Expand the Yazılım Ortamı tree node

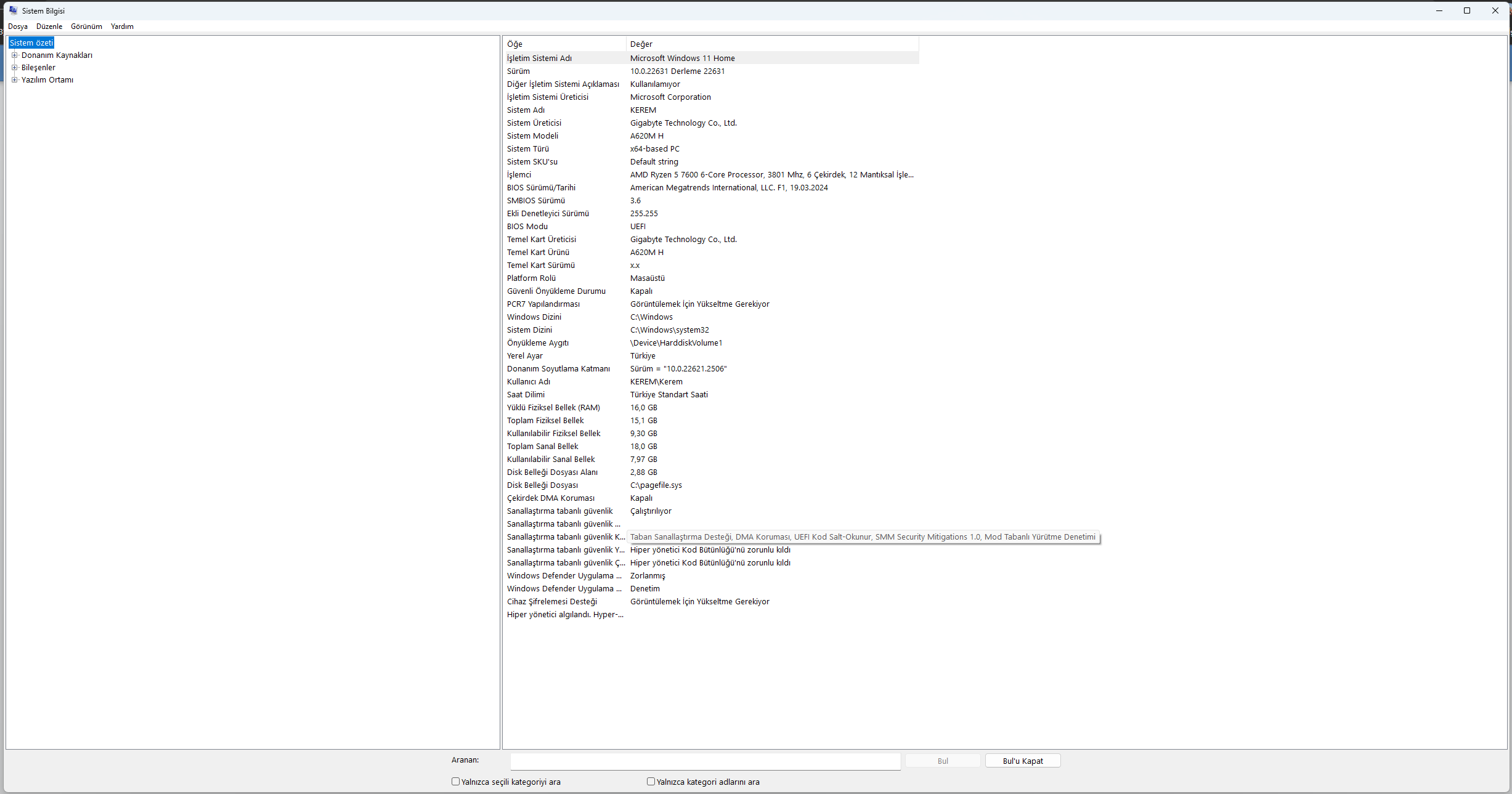point(15,80)
